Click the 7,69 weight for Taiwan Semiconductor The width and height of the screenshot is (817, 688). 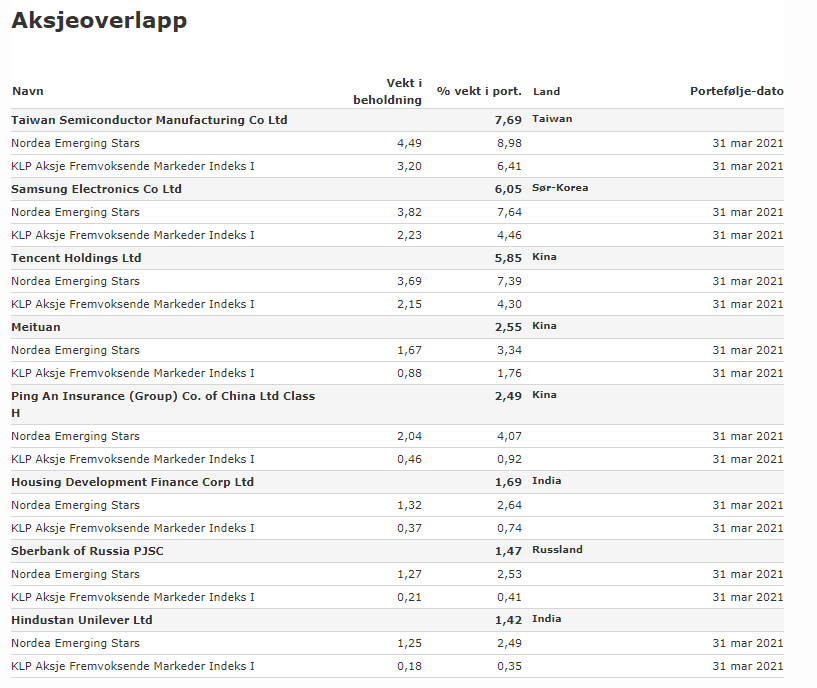tap(508, 120)
